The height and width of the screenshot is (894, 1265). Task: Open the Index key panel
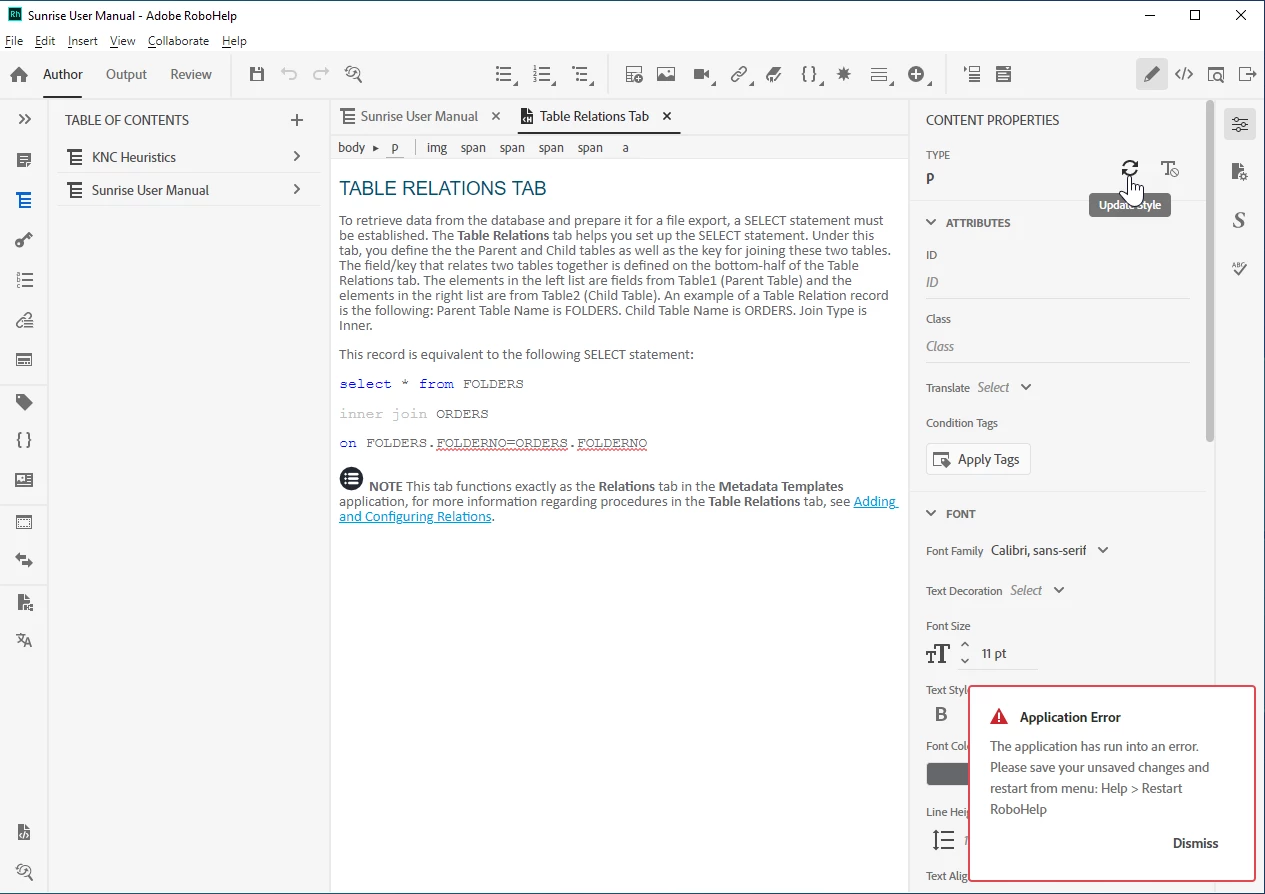click(25, 240)
